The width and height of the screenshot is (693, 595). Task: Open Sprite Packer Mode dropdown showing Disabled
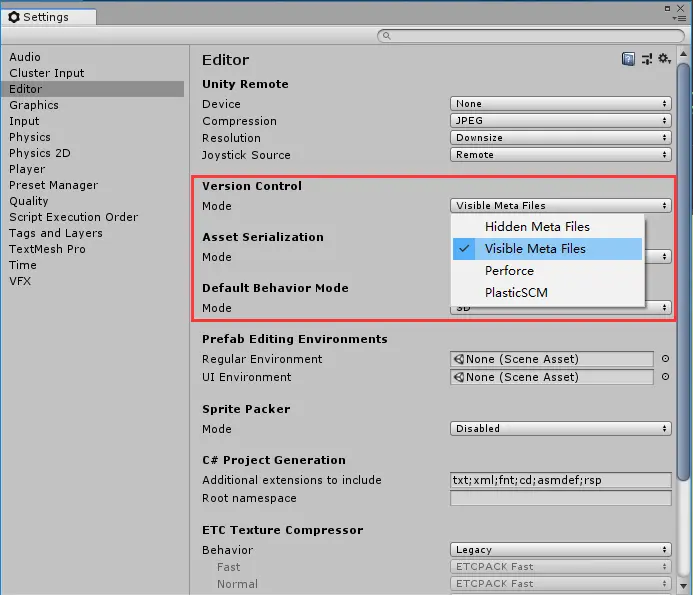coord(560,428)
